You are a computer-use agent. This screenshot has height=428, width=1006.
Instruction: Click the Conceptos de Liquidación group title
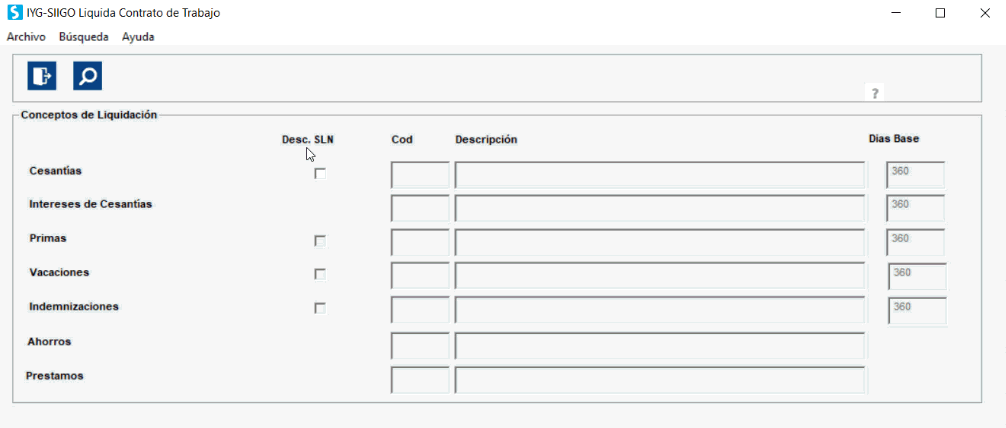pos(89,115)
